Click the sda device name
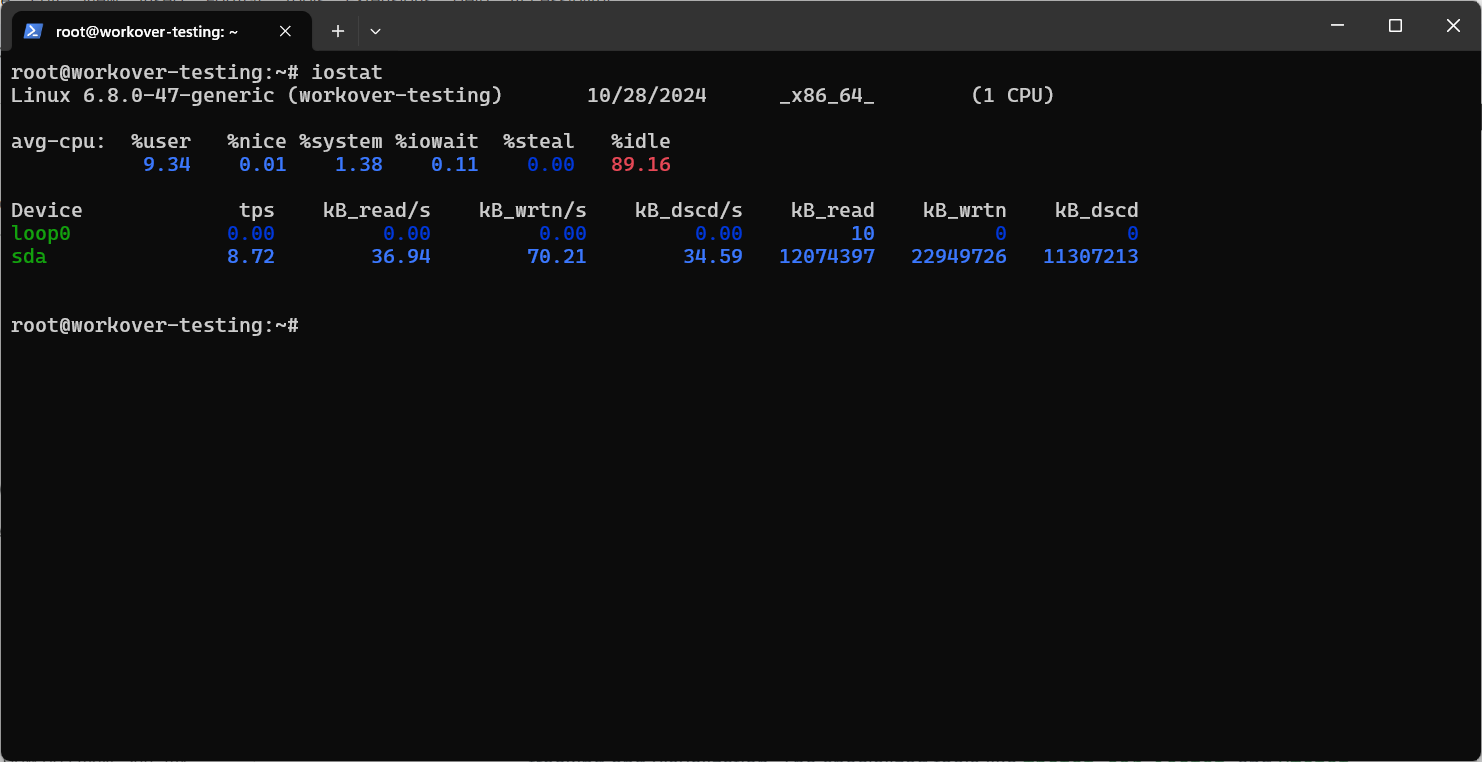Viewport: 1482px width, 762px height. [29, 257]
